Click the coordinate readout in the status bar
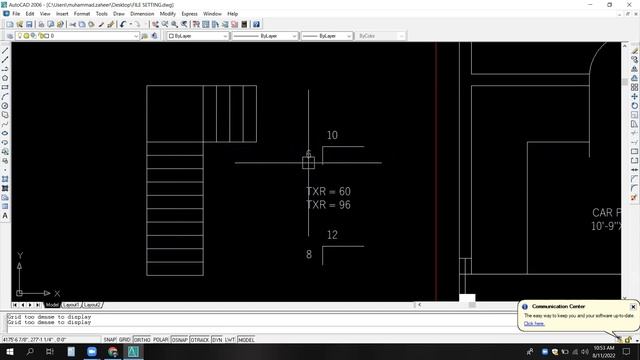Viewport: 640px width, 360px height. tap(51, 340)
